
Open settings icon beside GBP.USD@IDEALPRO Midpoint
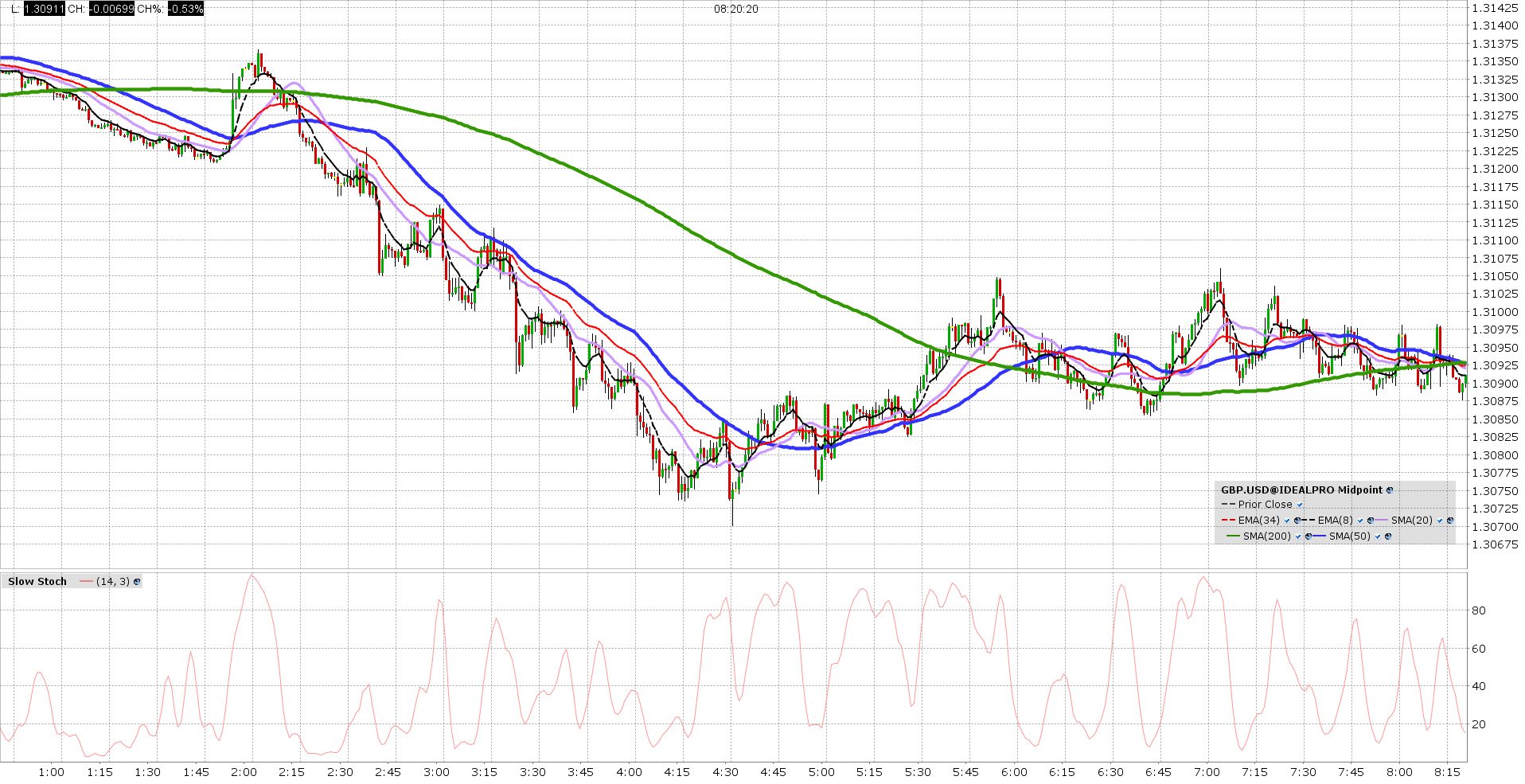pyautogui.click(x=1390, y=490)
